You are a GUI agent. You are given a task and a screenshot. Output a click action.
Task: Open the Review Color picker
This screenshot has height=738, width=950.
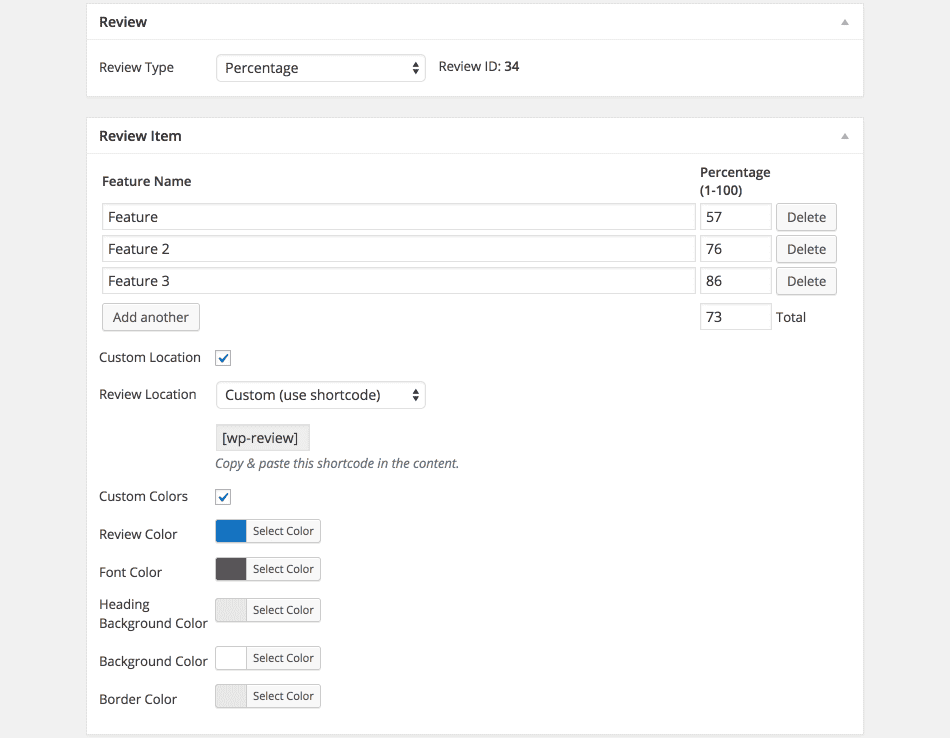click(x=285, y=531)
